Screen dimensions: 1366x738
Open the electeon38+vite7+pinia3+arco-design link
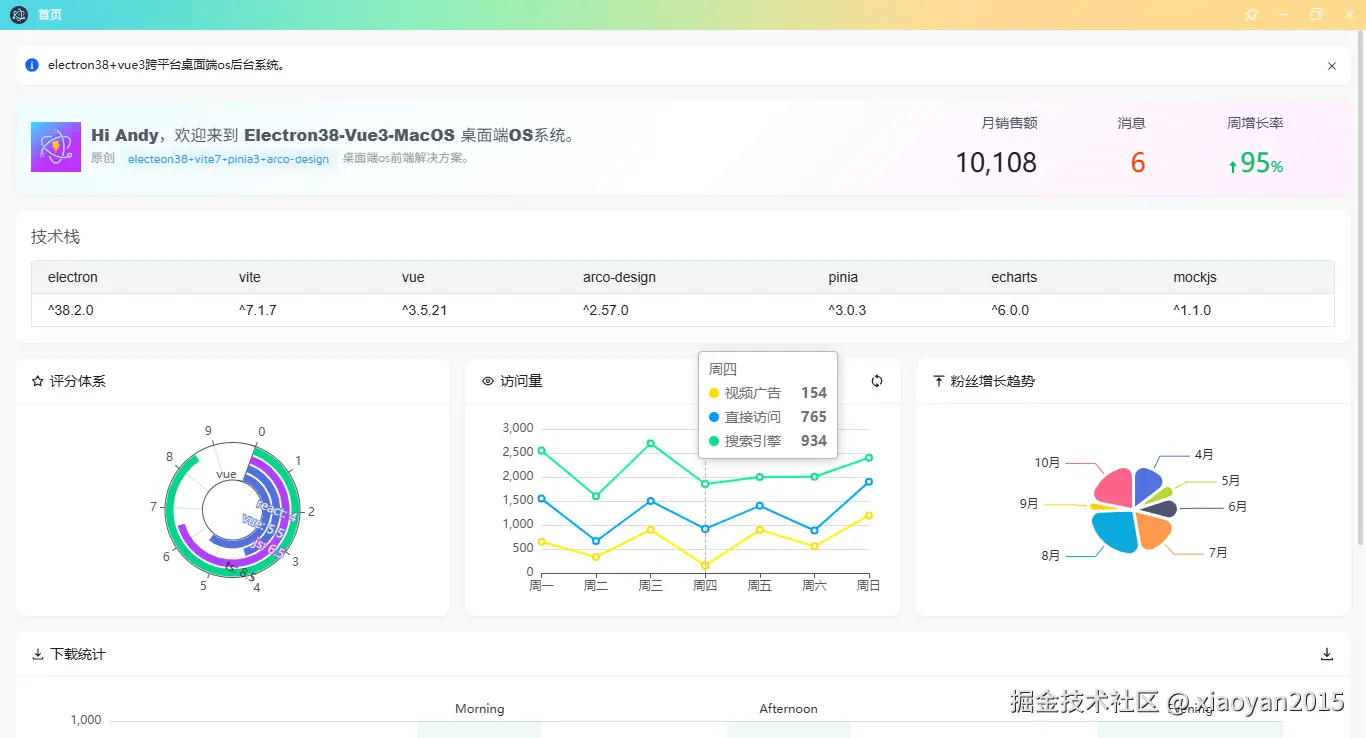click(x=228, y=159)
